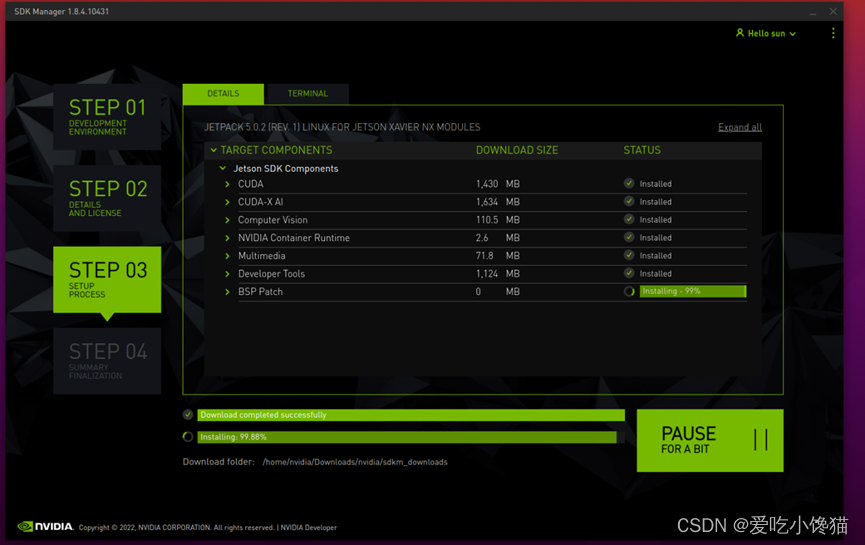Click the pause bars icon on Pause button
865x545 pixels.
[761, 440]
